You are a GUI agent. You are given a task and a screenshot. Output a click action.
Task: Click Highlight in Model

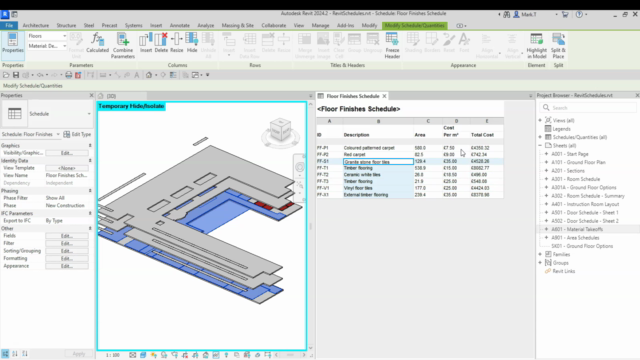click(x=536, y=46)
